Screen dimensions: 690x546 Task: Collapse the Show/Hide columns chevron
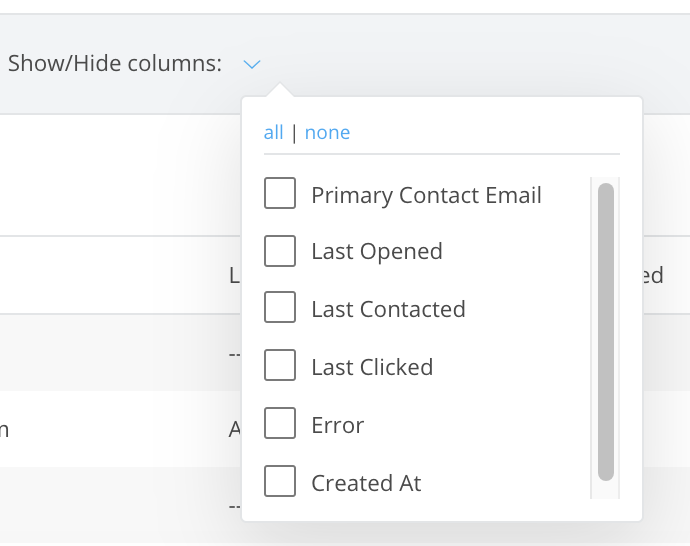coord(252,65)
